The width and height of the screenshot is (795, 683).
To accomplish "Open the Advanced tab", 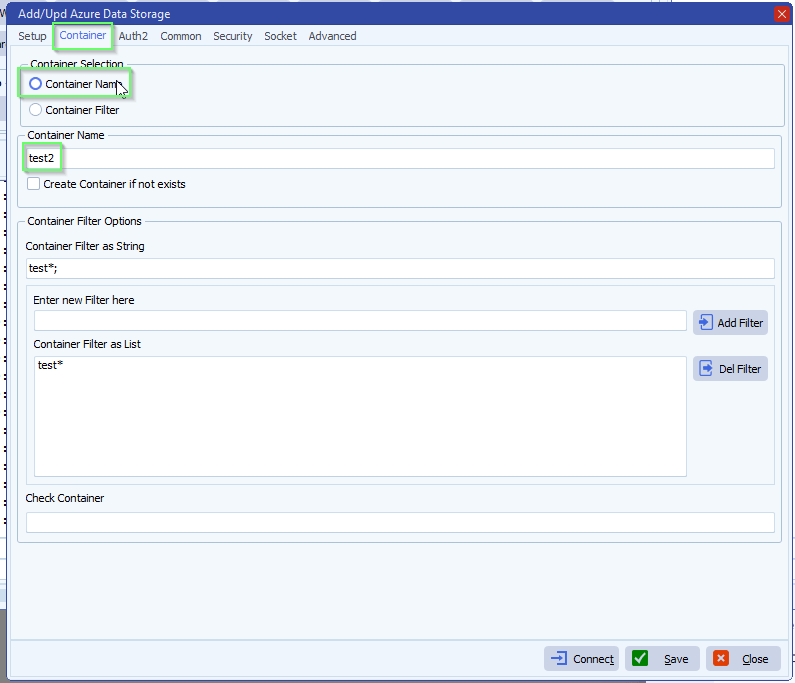I will coord(333,36).
